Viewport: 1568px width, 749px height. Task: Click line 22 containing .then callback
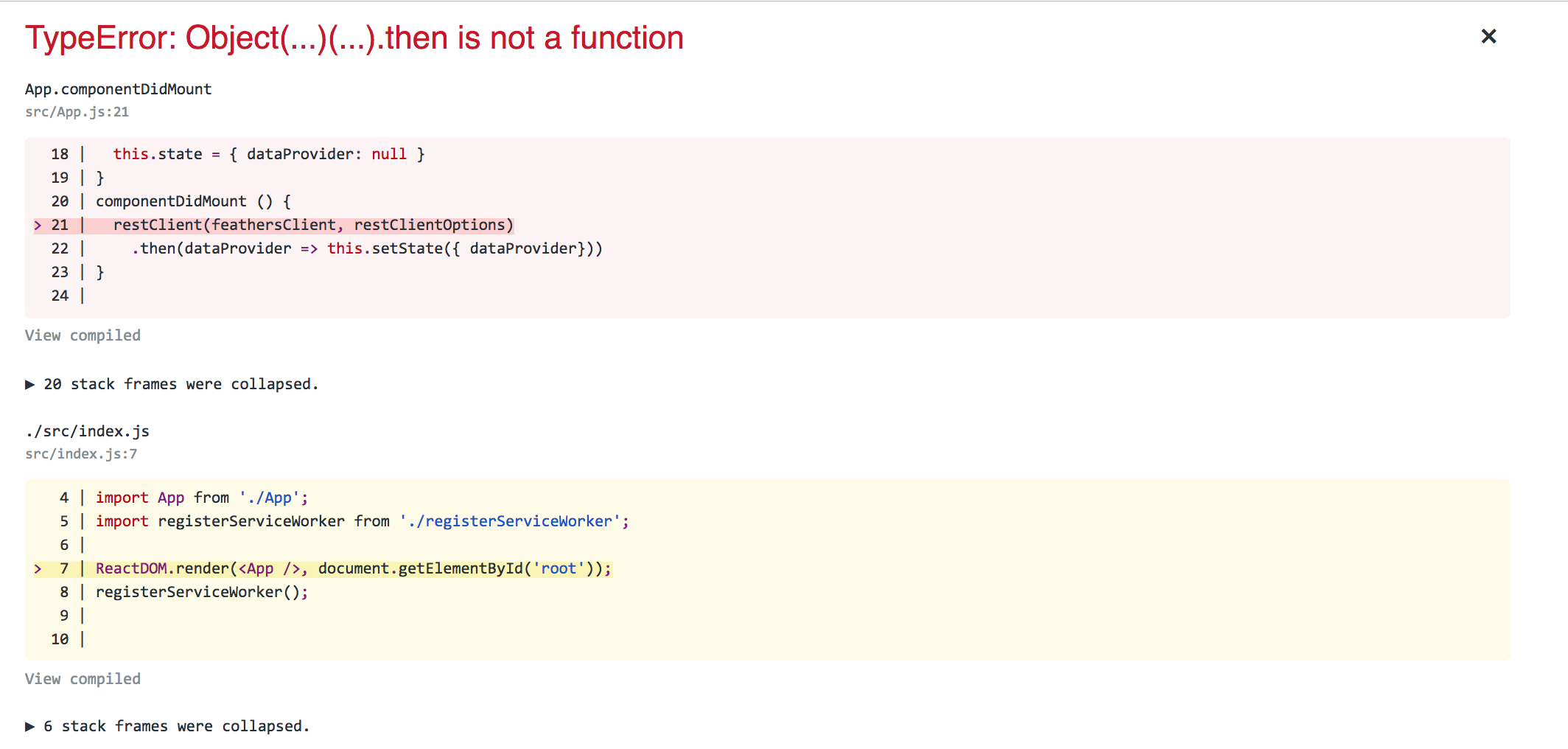point(366,248)
